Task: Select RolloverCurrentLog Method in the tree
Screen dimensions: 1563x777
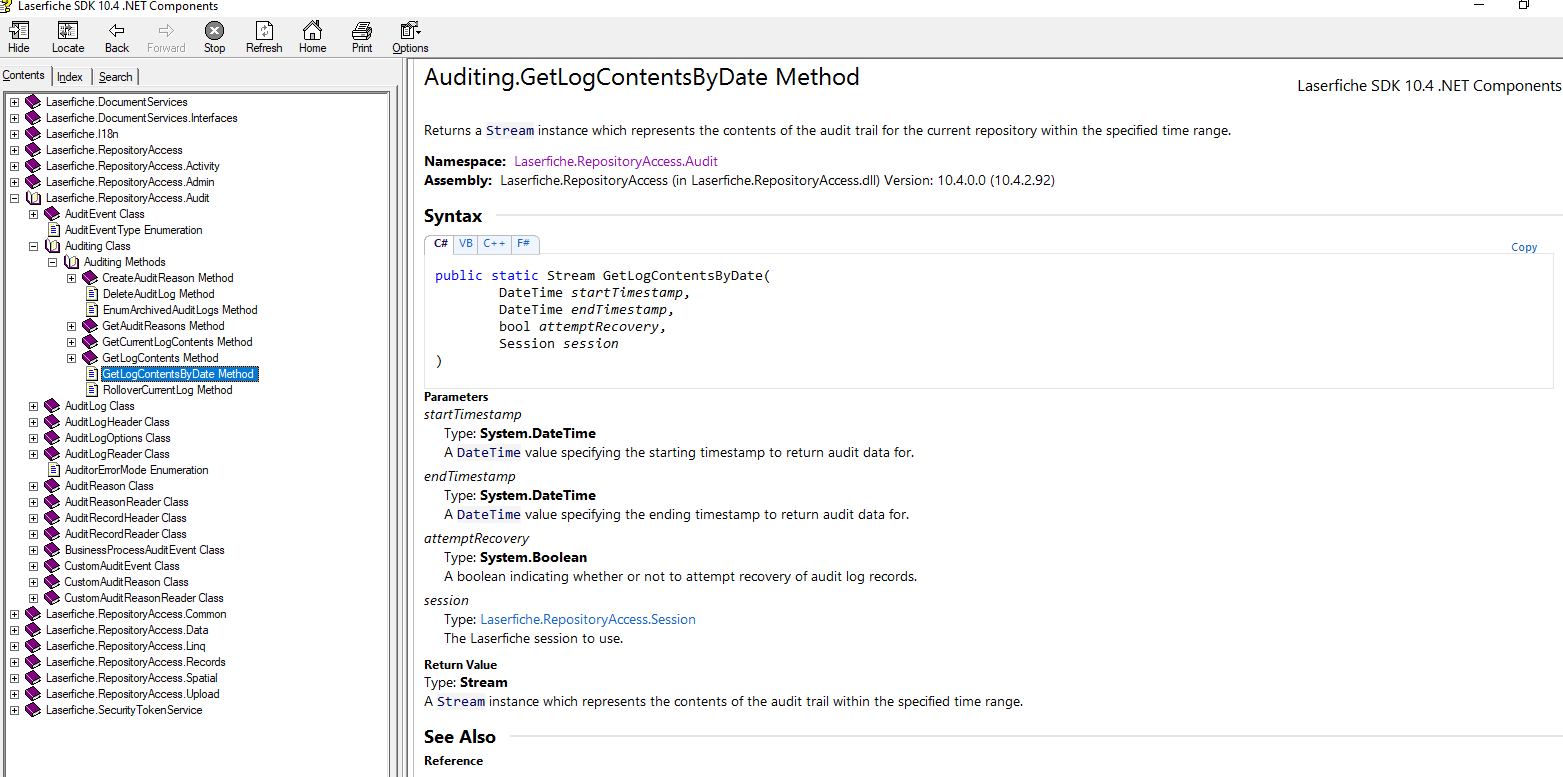Action: coord(167,390)
